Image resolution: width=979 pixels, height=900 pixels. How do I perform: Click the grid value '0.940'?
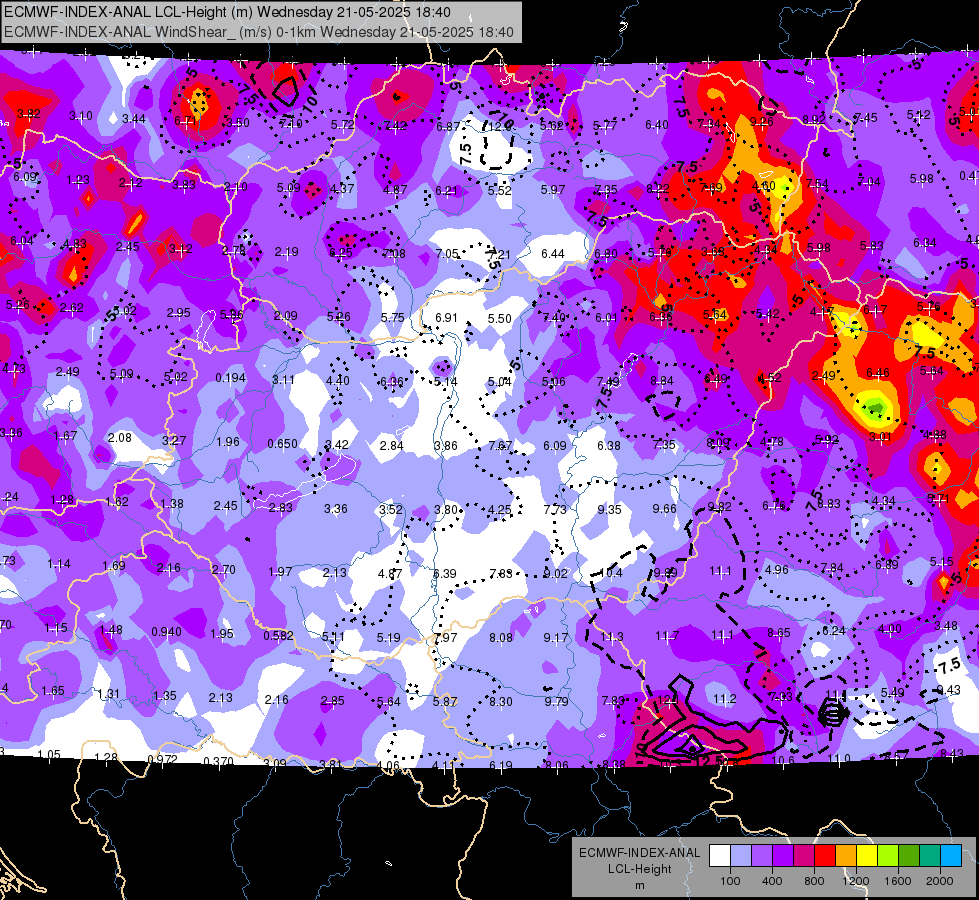166,631
